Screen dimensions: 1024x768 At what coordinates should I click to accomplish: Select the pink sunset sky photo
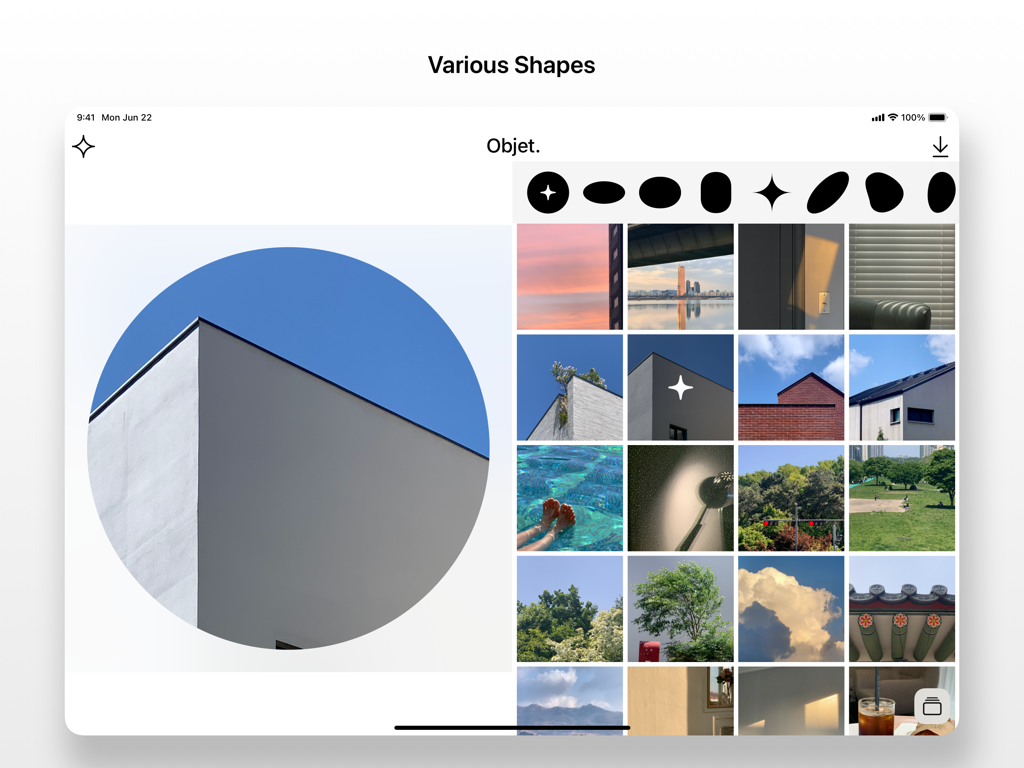(569, 277)
